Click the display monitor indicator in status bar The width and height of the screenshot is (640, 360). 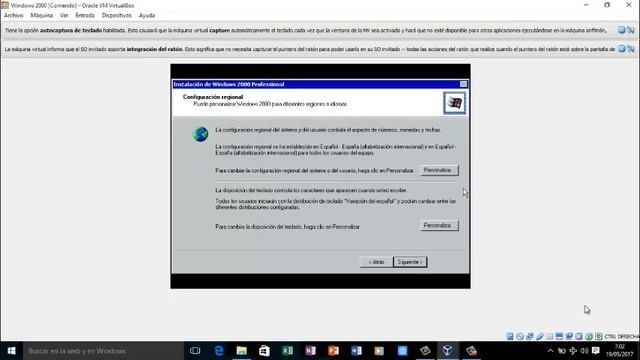pos(559,336)
